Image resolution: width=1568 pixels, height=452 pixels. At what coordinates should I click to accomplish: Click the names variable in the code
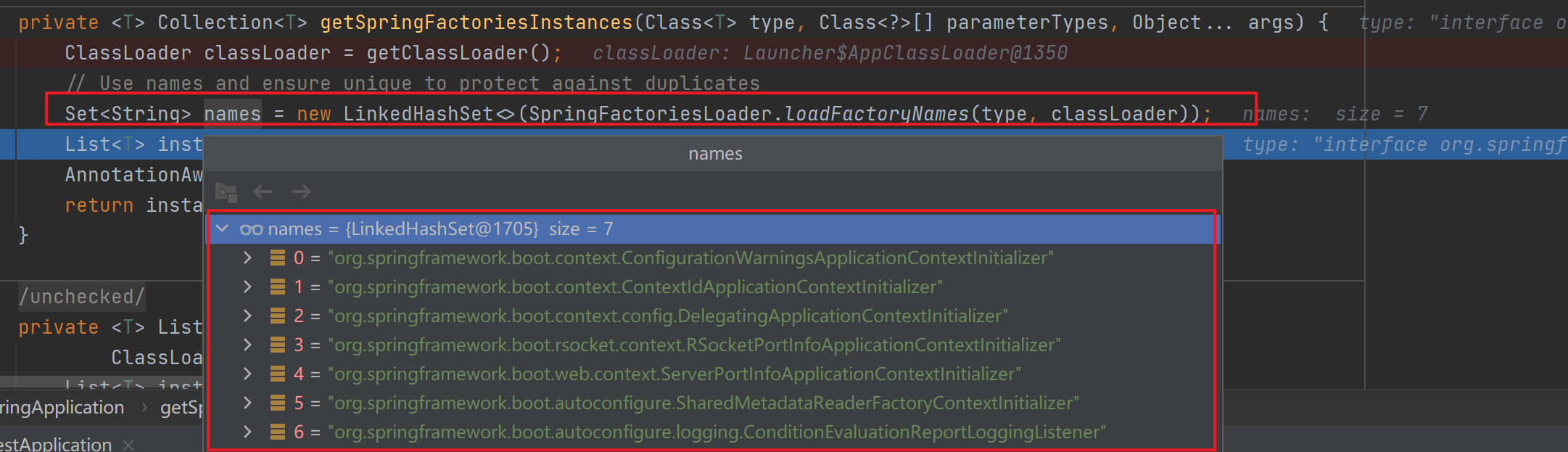tap(232, 114)
